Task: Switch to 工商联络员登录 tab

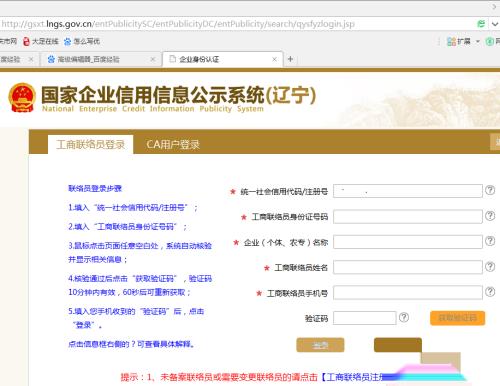Action: [x=91, y=144]
